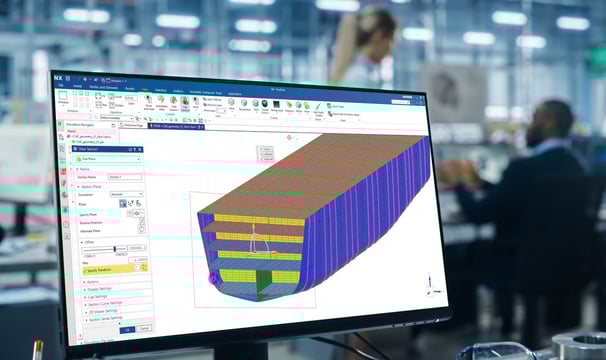The height and width of the screenshot is (360, 606).
Task: Click the Edit Section ribbon icon
Action: tap(174, 104)
